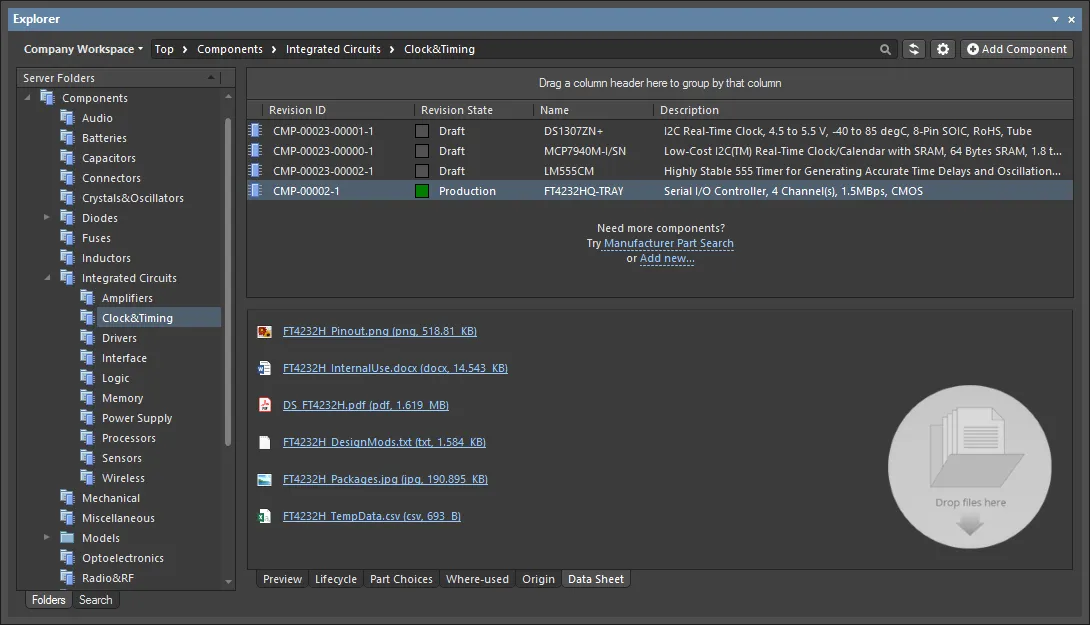Select the Power Supply folder
This screenshot has width=1090, height=625.
(137, 418)
